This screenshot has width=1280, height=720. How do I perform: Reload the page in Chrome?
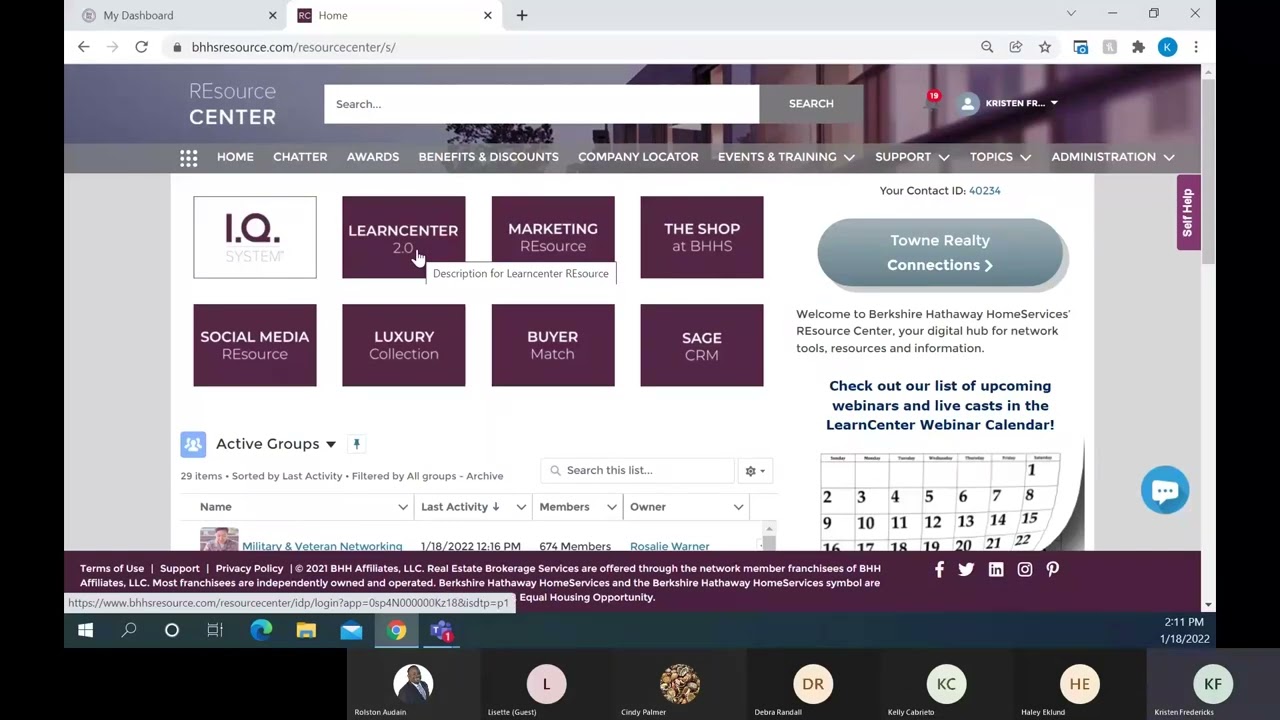click(141, 47)
